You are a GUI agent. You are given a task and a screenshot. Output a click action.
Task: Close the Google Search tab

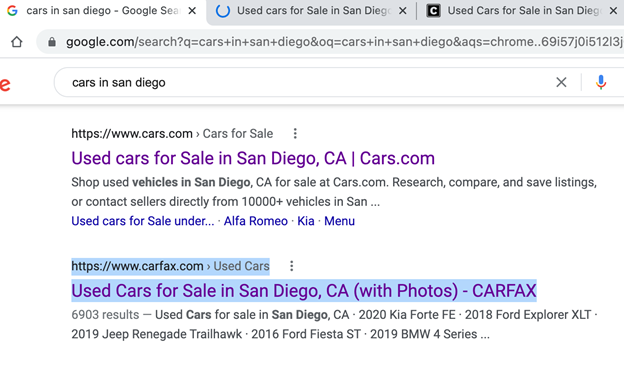[x=192, y=11]
